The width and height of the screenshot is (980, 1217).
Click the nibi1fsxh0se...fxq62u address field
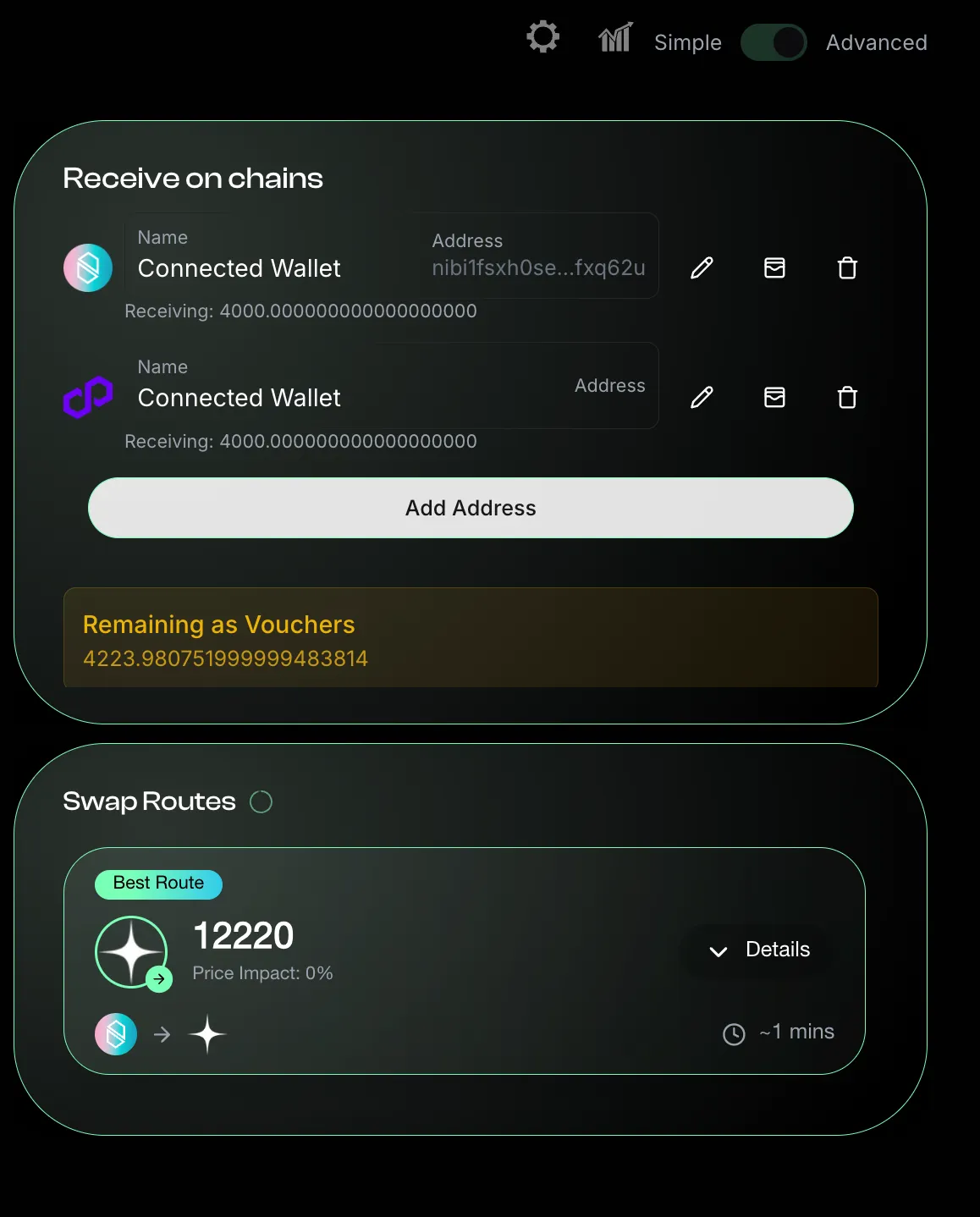coord(538,256)
